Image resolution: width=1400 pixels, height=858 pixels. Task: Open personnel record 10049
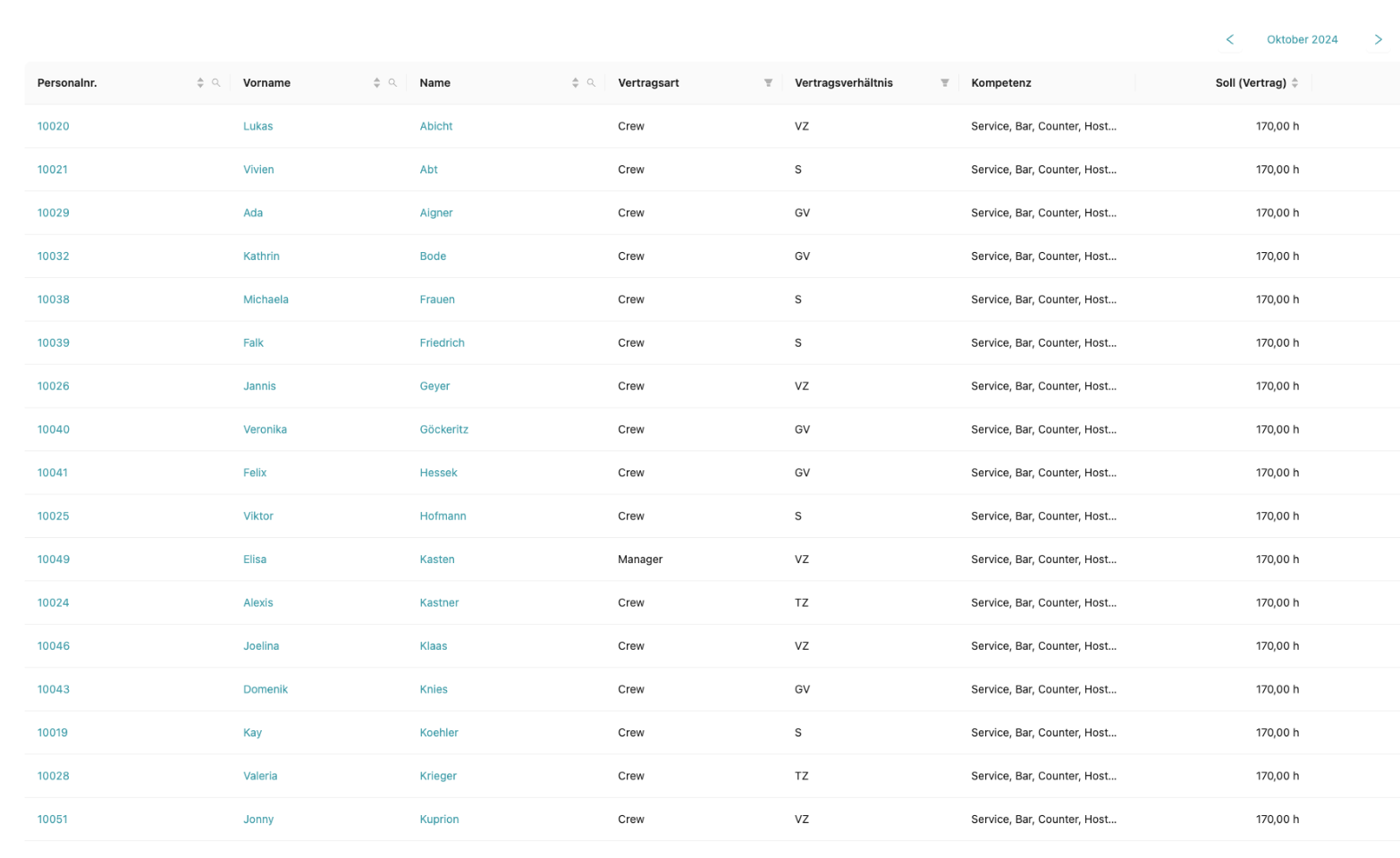point(54,559)
